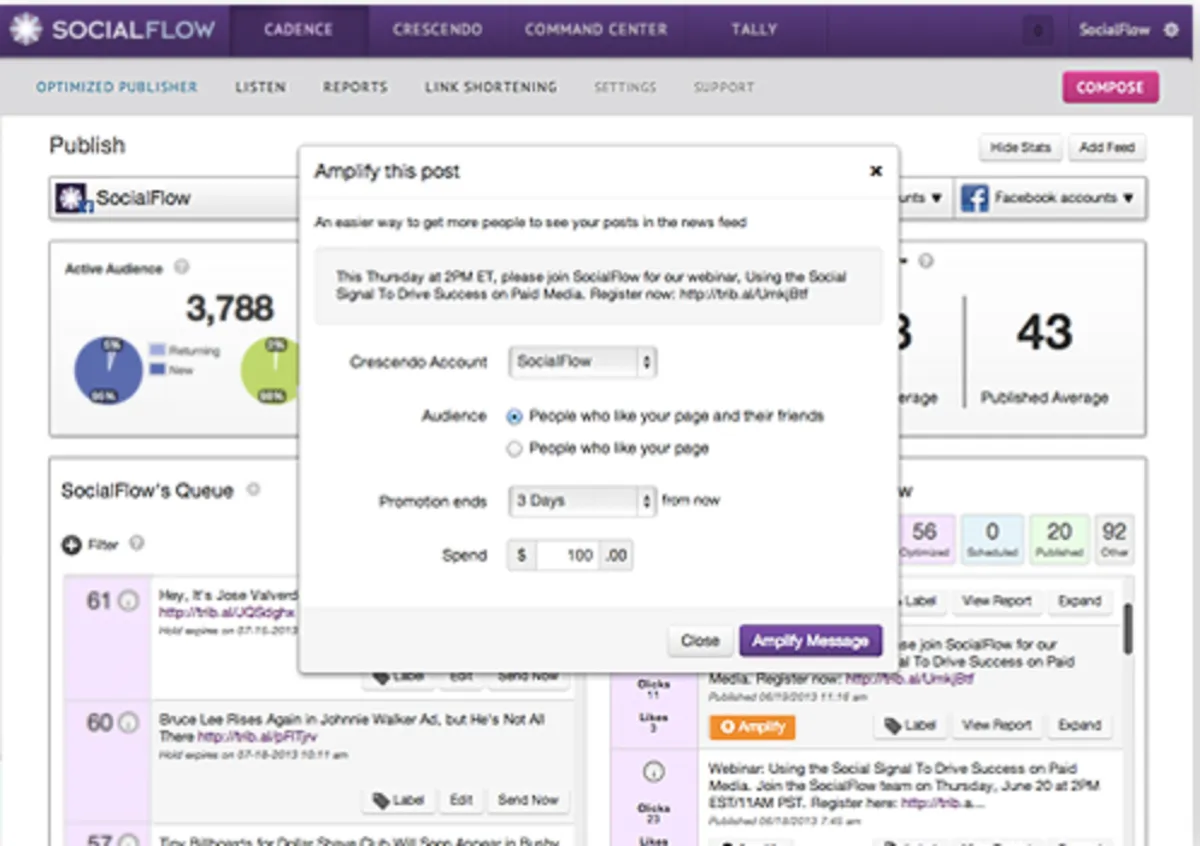Screen dimensions: 1200x846
Task: Filter by the 0 Scheduled counter
Action: pos(992,538)
